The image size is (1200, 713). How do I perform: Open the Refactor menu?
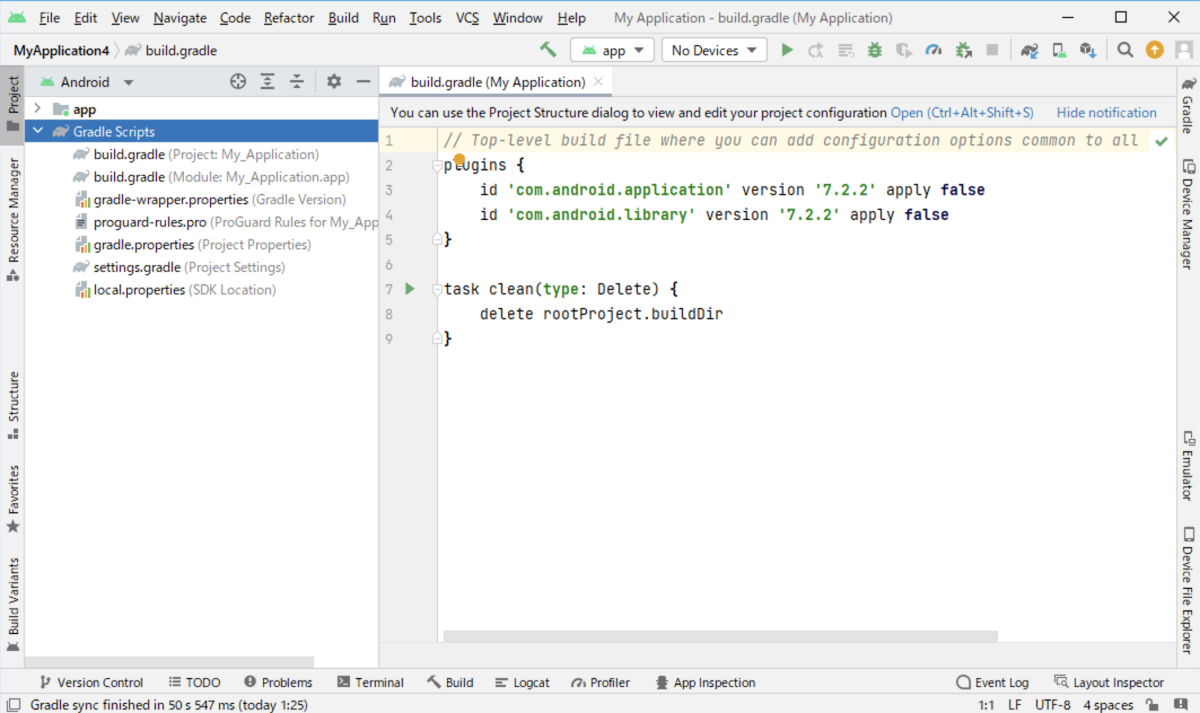[289, 18]
